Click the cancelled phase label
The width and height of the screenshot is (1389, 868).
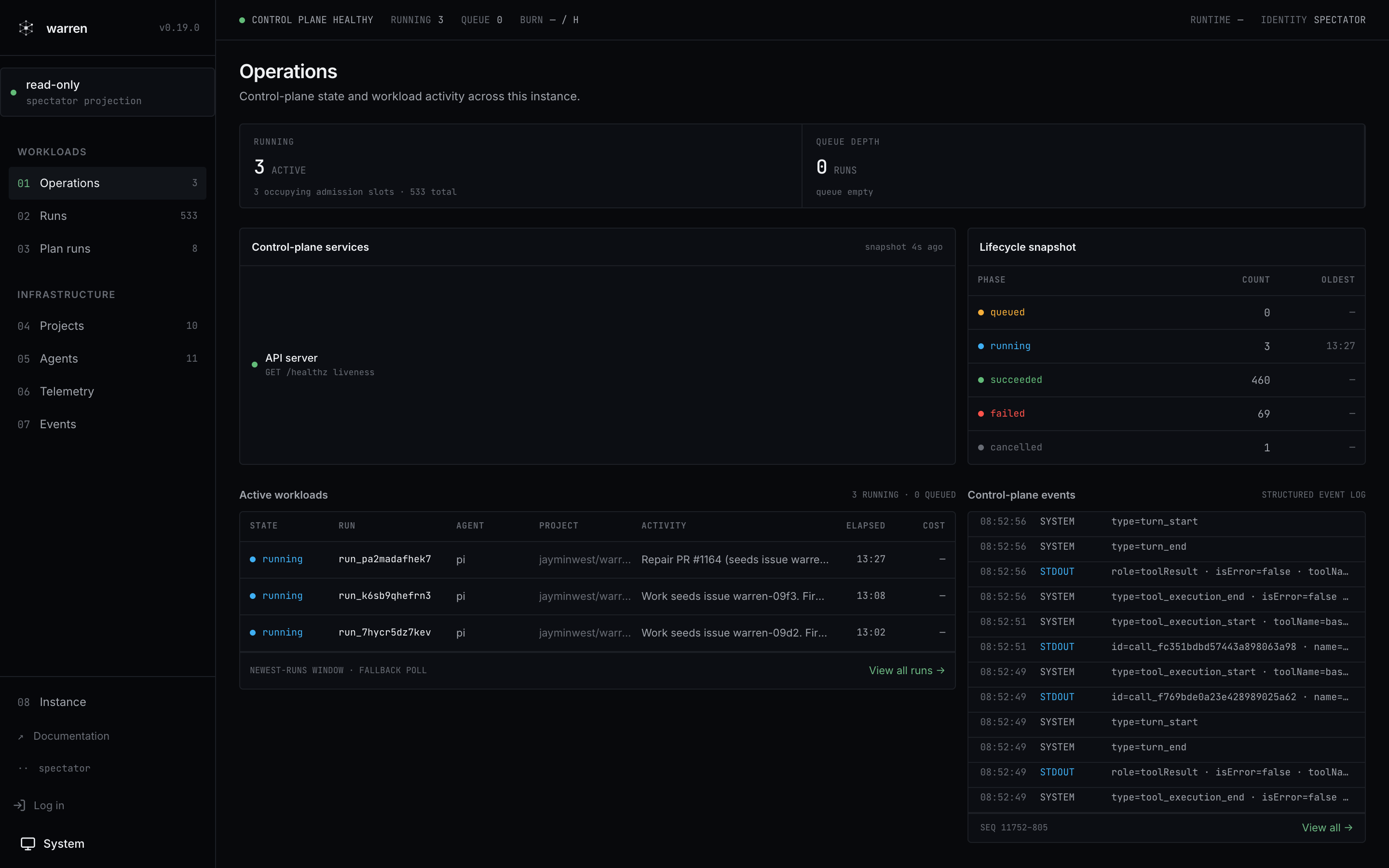1016,447
